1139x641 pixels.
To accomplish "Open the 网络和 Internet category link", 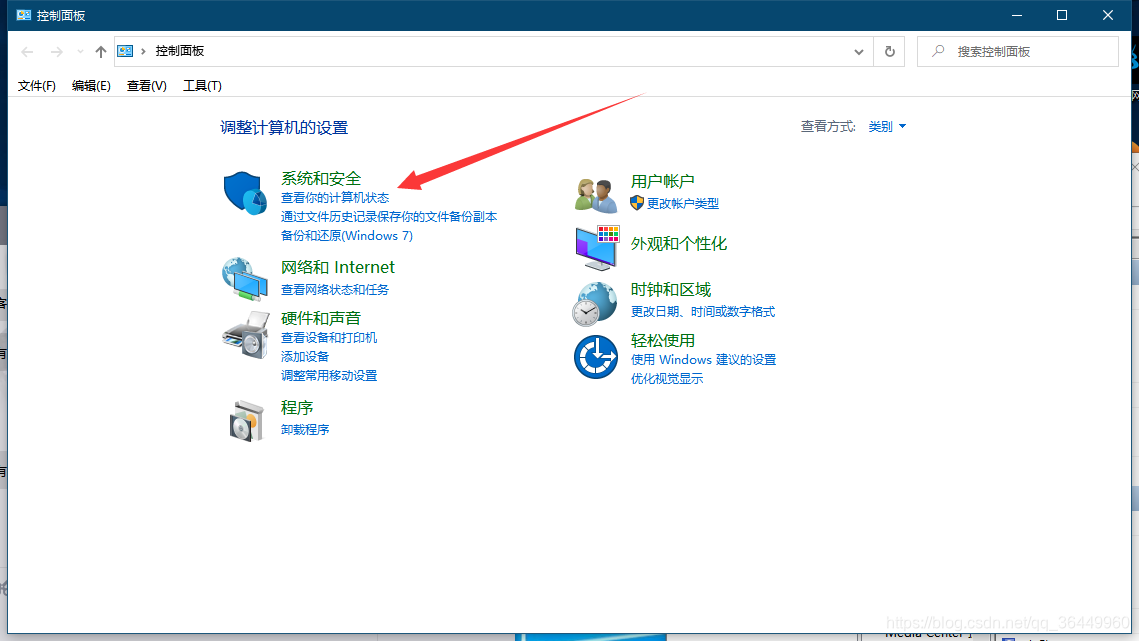I will coord(337,267).
